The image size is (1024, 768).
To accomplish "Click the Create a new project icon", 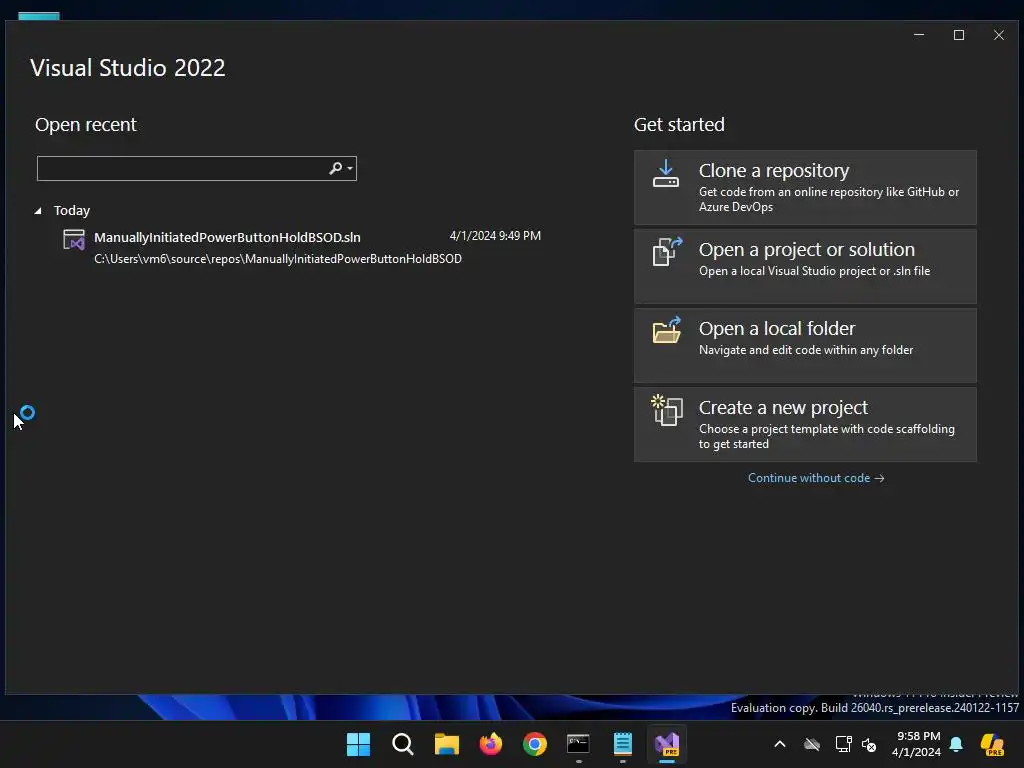I will tap(667, 410).
